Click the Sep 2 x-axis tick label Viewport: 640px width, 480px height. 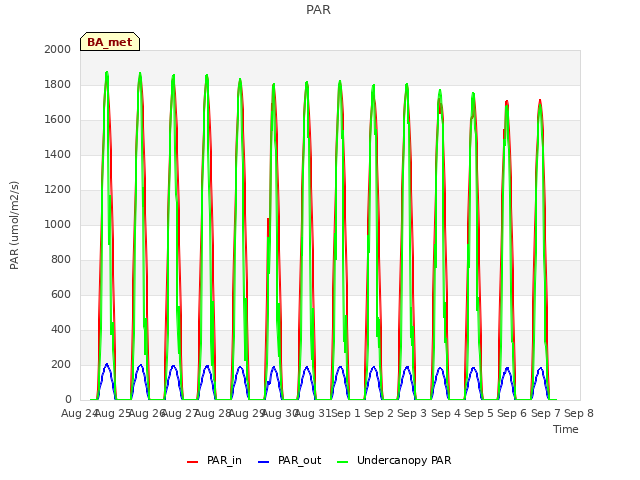[x=379, y=413]
